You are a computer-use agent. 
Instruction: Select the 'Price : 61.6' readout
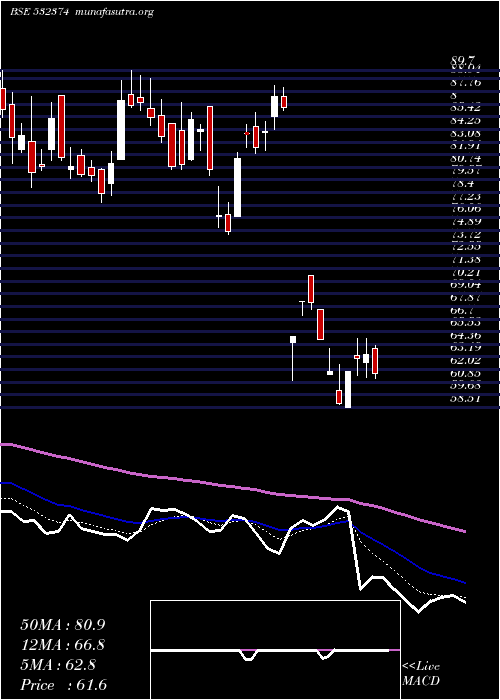[64, 685]
